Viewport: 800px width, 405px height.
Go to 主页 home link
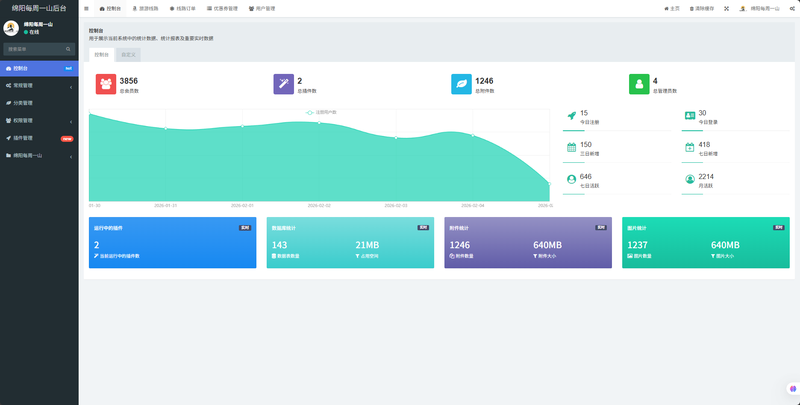pos(672,9)
